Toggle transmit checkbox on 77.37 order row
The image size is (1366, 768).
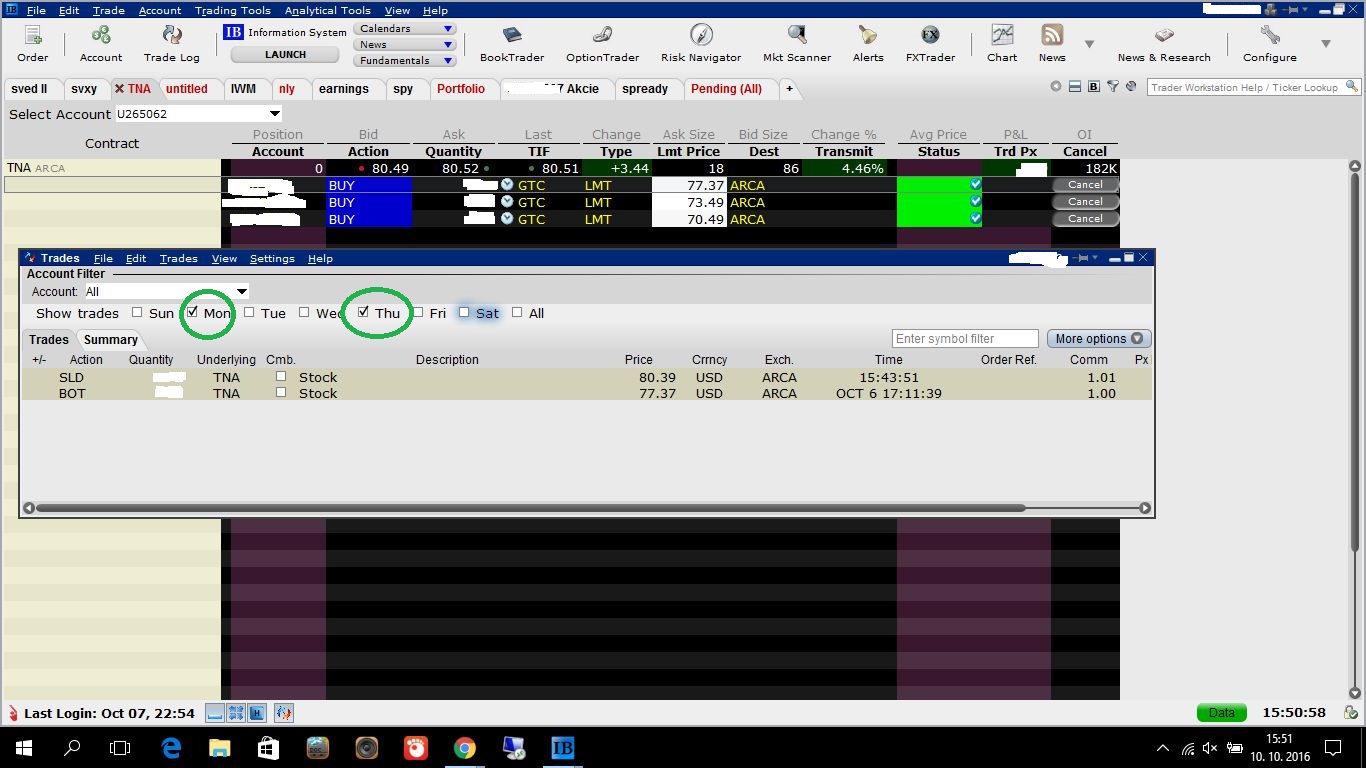pyautogui.click(x=976, y=184)
